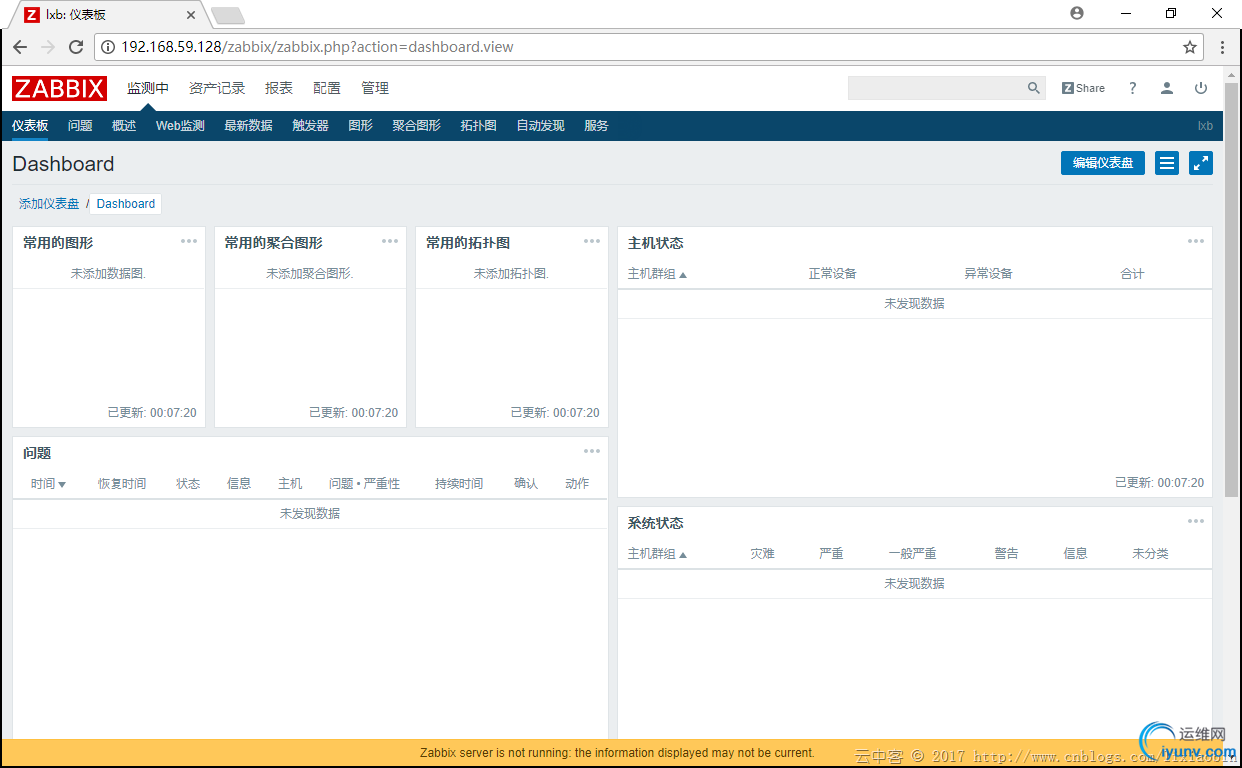Open the dashboard actions list icon
Viewport: 1242px width, 768px height.
[x=1167, y=163]
